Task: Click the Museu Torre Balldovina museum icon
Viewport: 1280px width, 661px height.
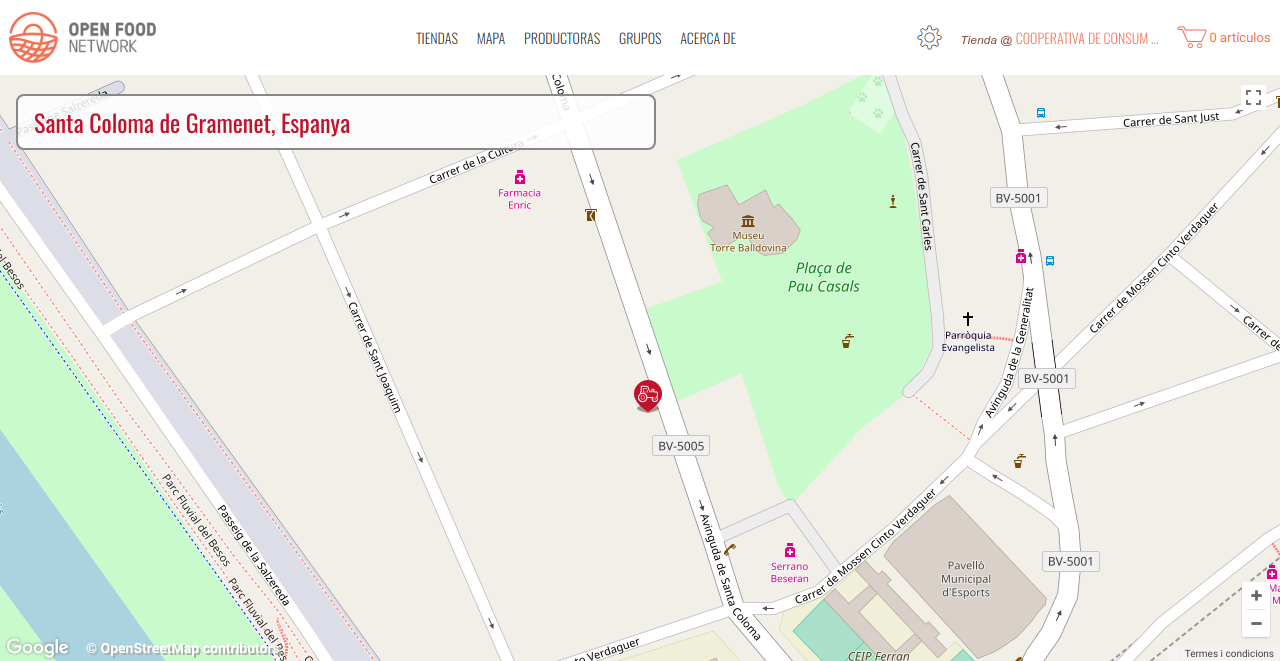Action: pos(747,221)
